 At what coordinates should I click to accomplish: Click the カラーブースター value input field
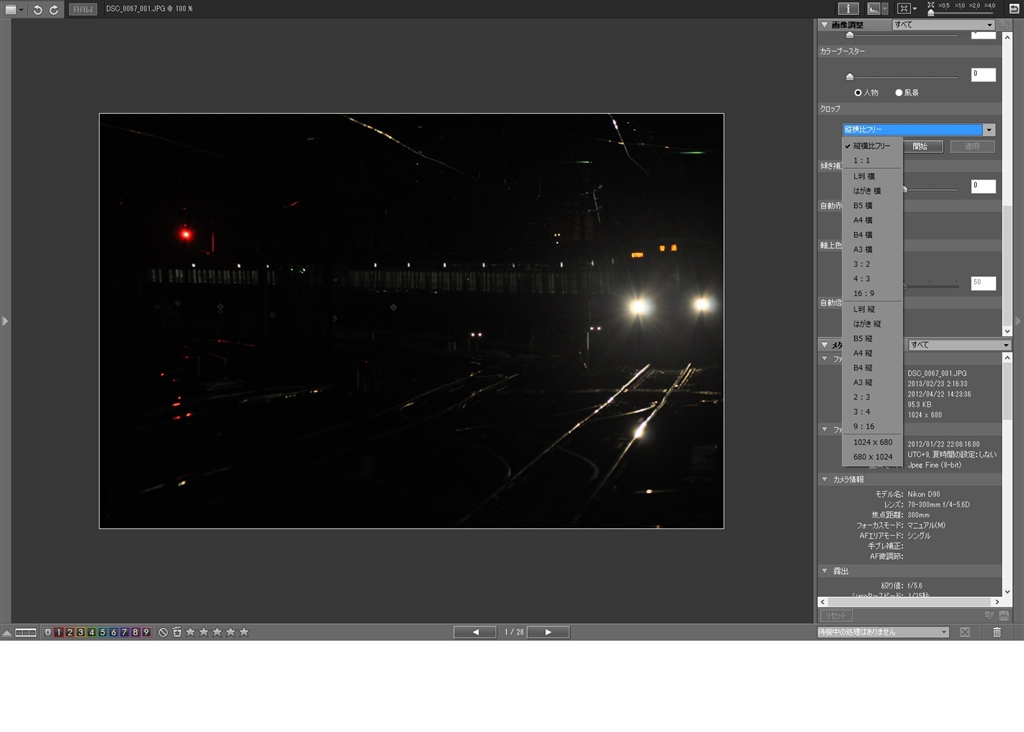982,75
